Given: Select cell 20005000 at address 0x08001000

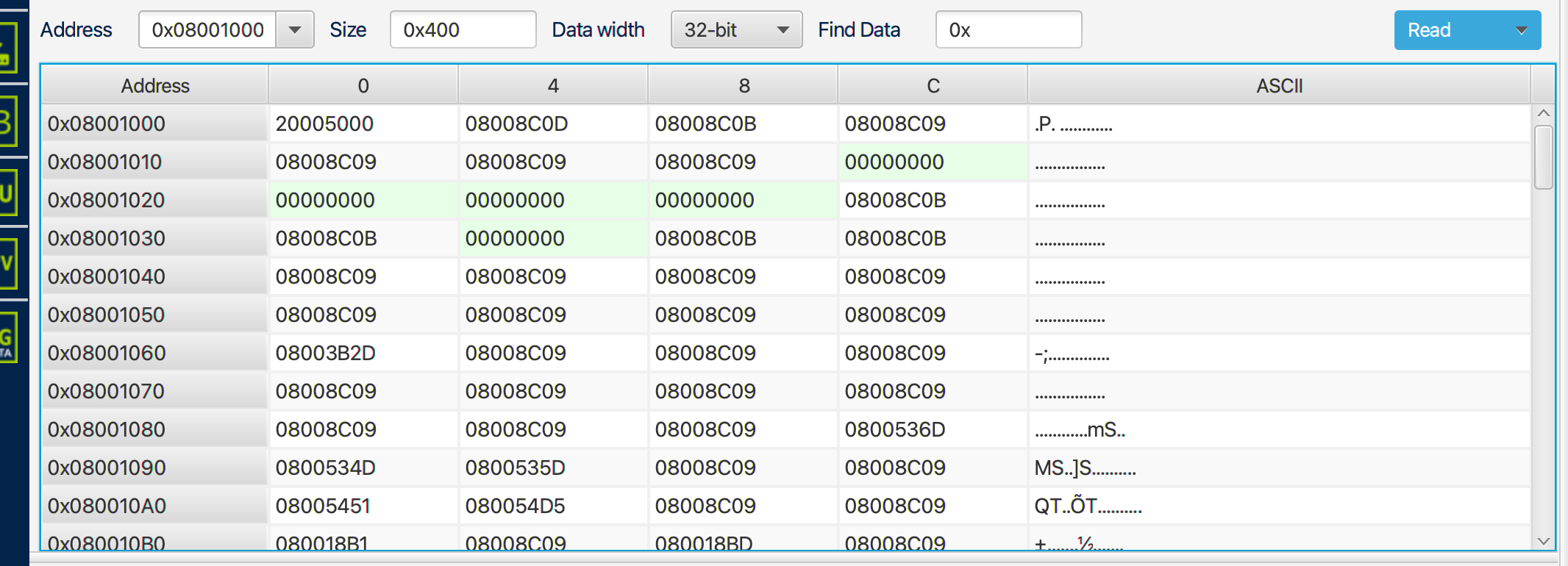Looking at the screenshot, I should 324,123.
